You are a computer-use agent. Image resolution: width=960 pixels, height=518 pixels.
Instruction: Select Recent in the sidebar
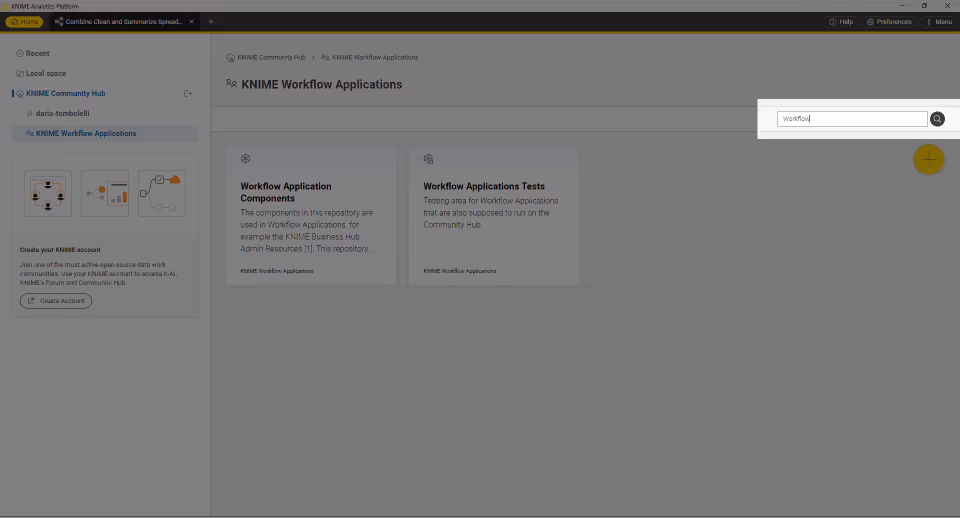[37, 53]
